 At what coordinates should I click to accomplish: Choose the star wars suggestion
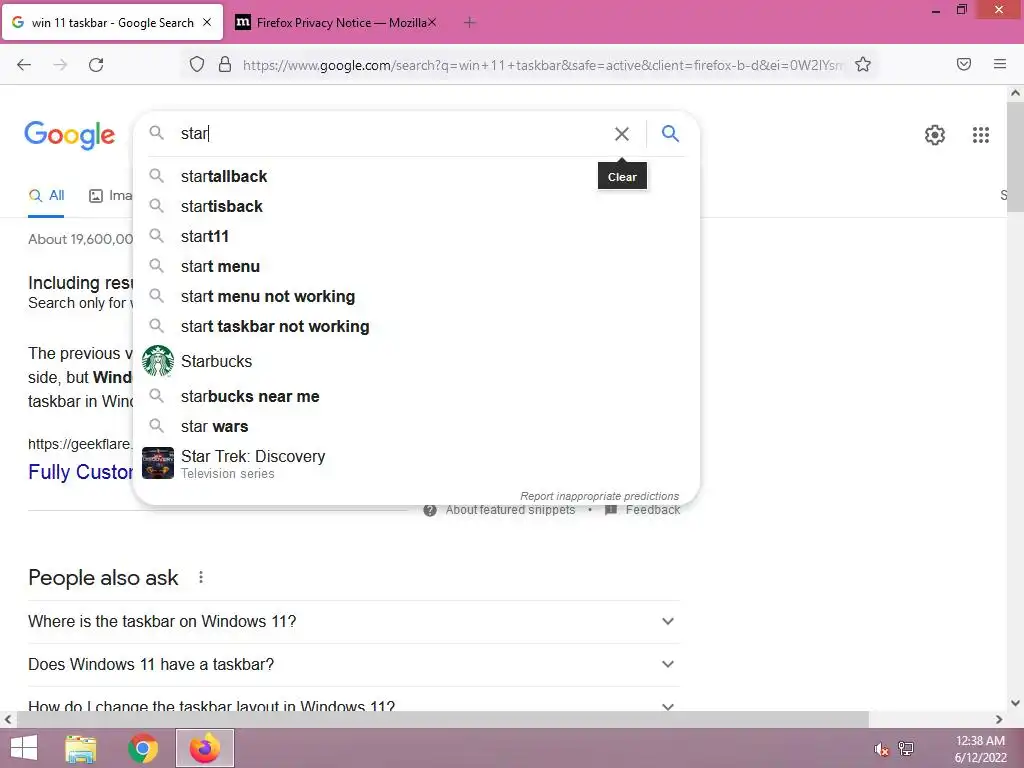416,426
